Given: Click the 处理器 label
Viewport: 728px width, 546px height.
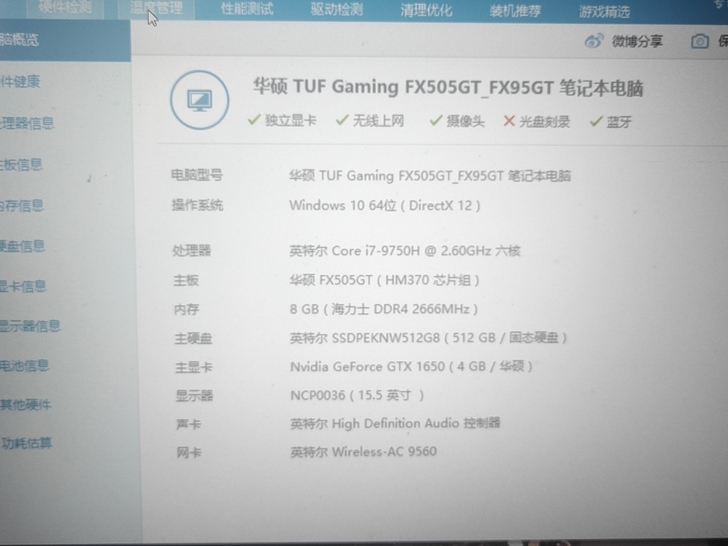Looking at the screenshot, I should click(x=192, y=251).
